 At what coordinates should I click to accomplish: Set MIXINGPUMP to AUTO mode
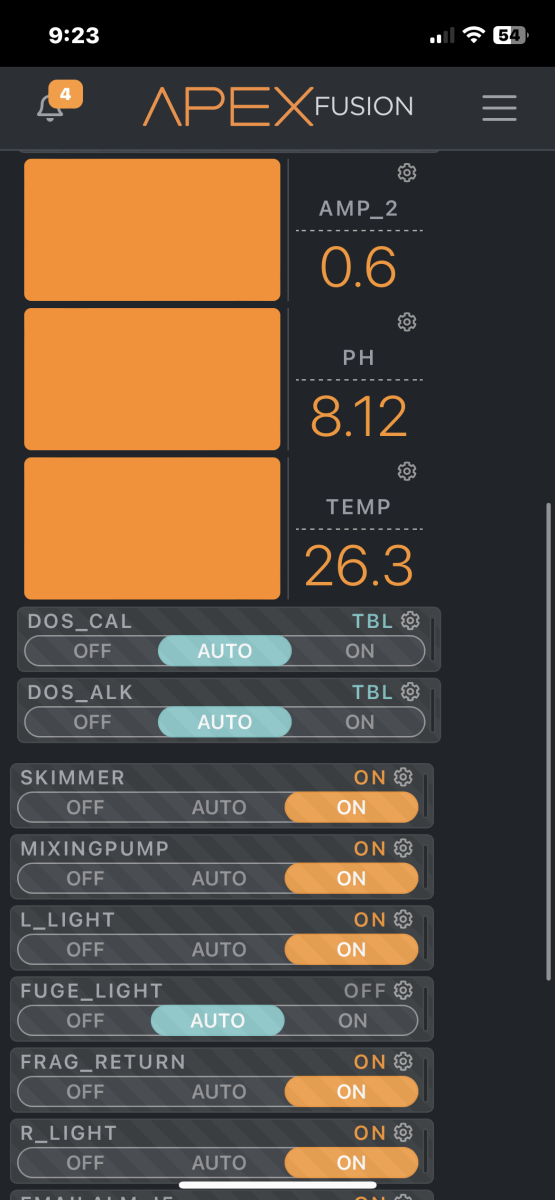coord(218,878)
